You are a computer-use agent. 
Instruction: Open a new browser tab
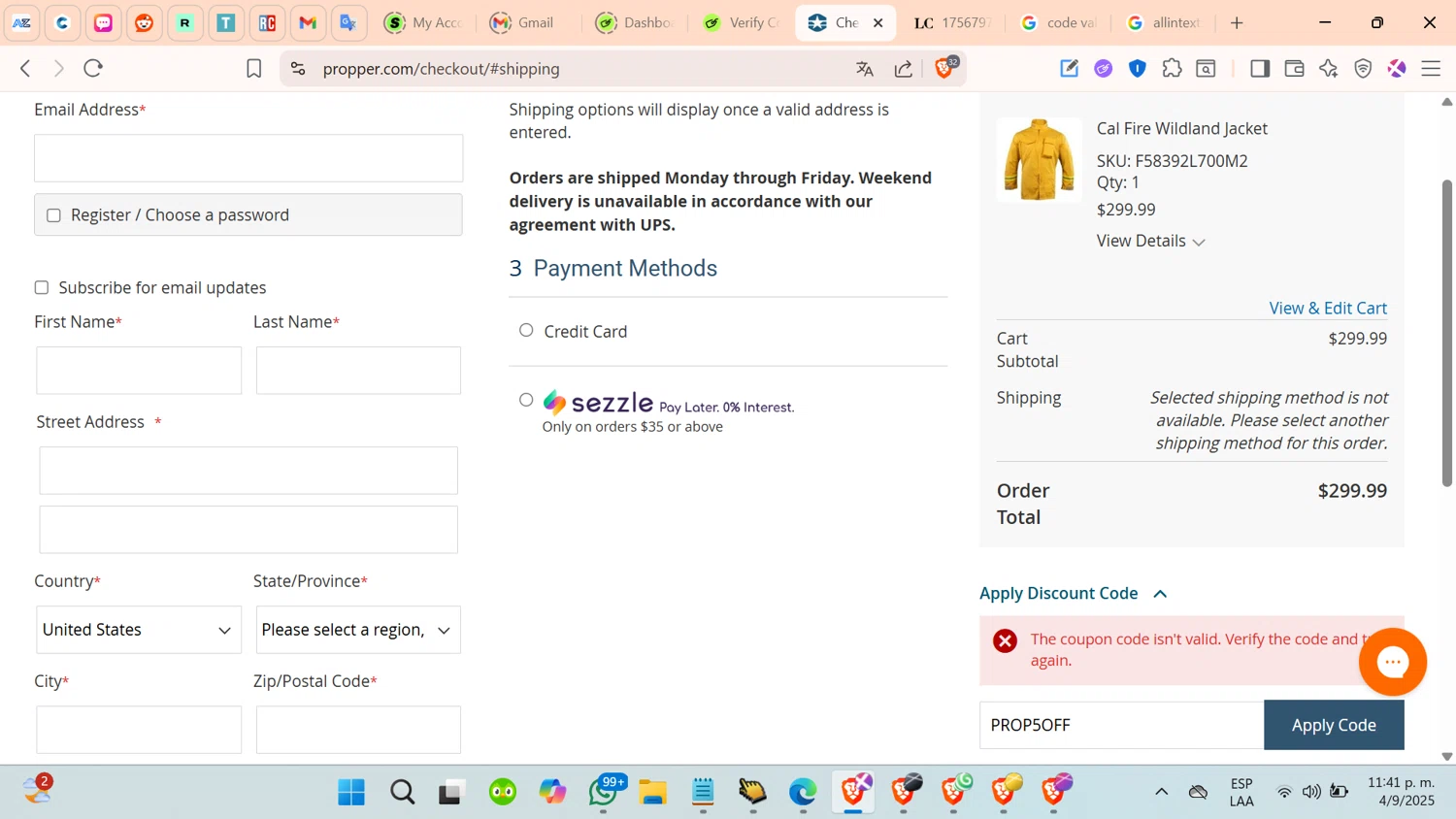pos(1237,22)
